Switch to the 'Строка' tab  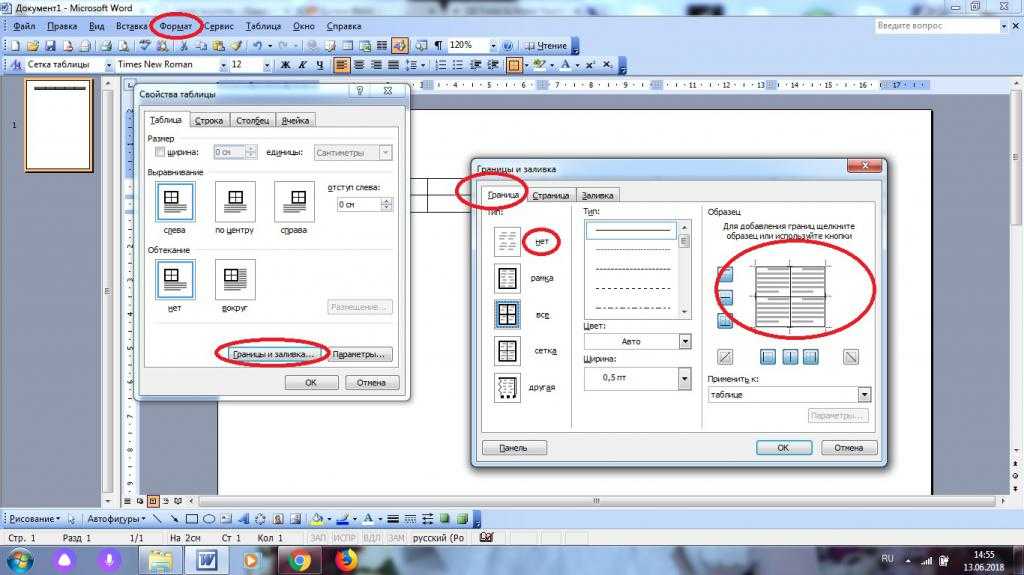tap(209, 121)
